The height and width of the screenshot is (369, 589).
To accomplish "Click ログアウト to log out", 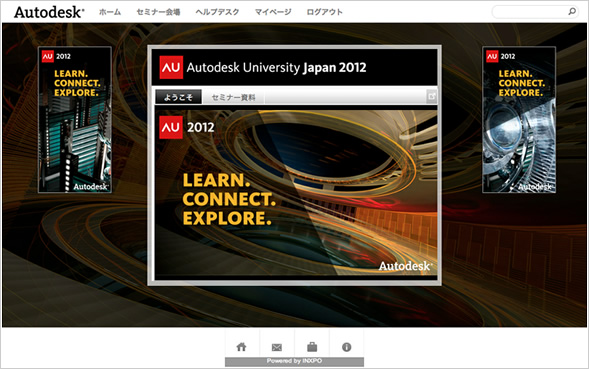I will (324, 12).
